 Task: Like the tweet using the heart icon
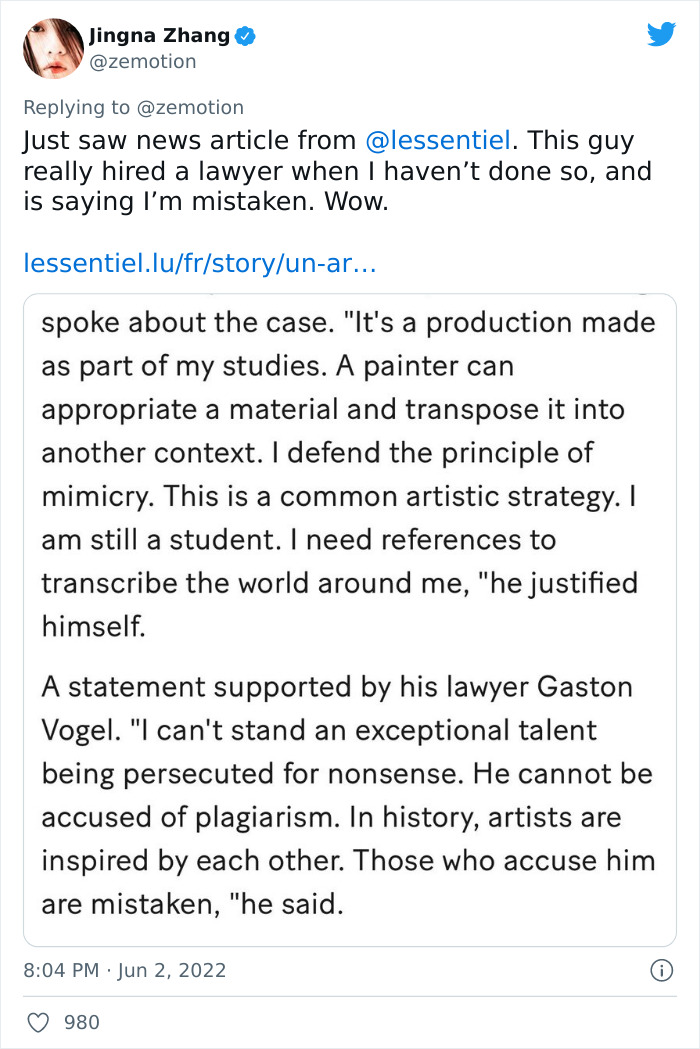coord(40,1022)
